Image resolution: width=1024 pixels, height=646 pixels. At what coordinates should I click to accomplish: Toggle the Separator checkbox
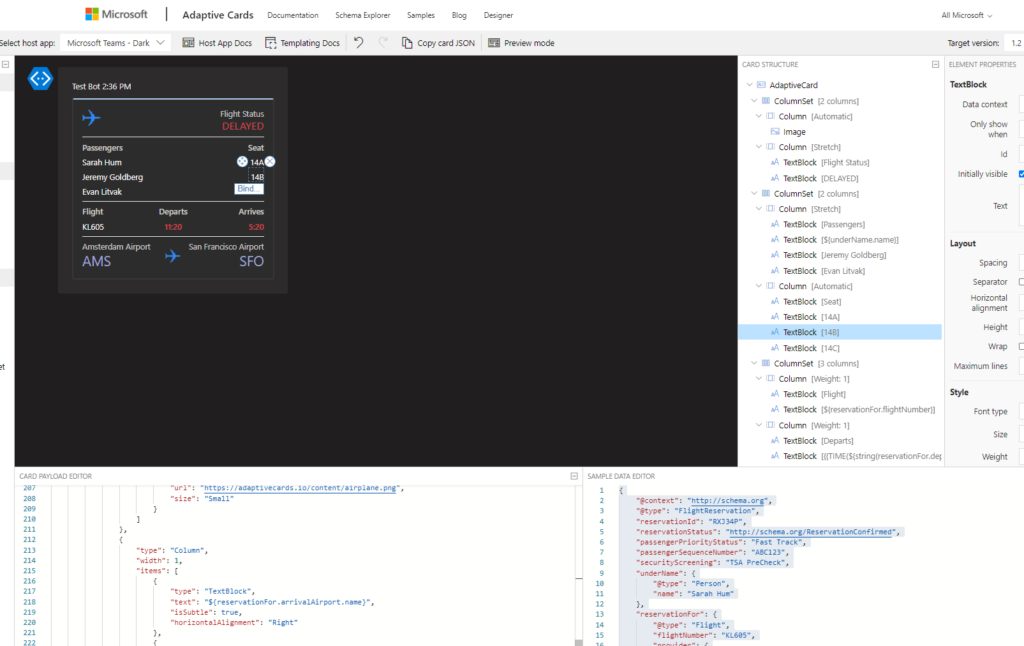coord(1021,282)
